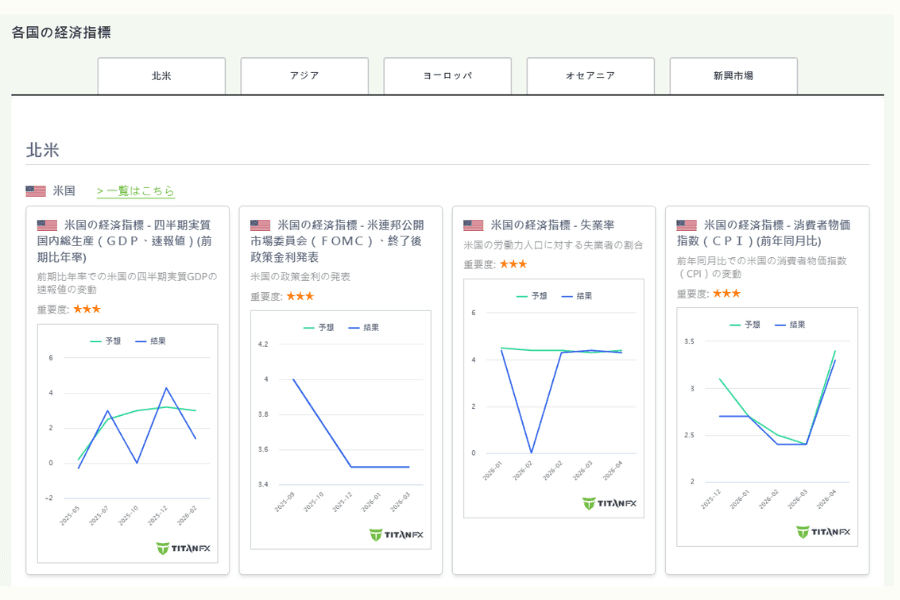
Task: Click the Titan FX logo on FOMC chart
Action: (396, 534)
